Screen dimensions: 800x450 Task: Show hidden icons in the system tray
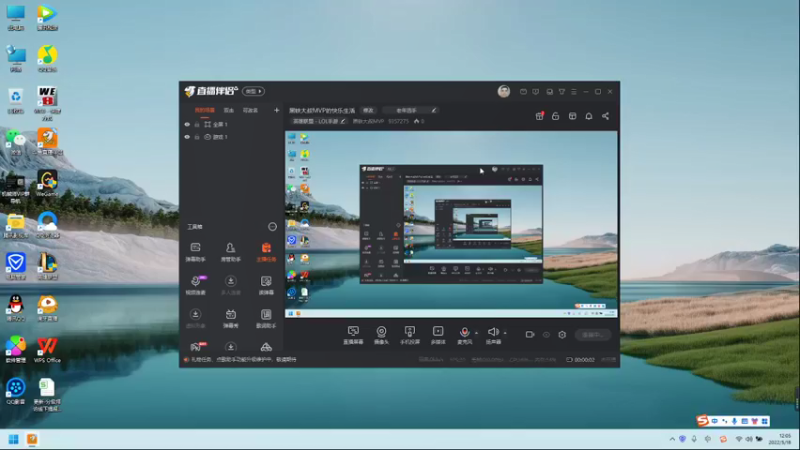(672, 439)
